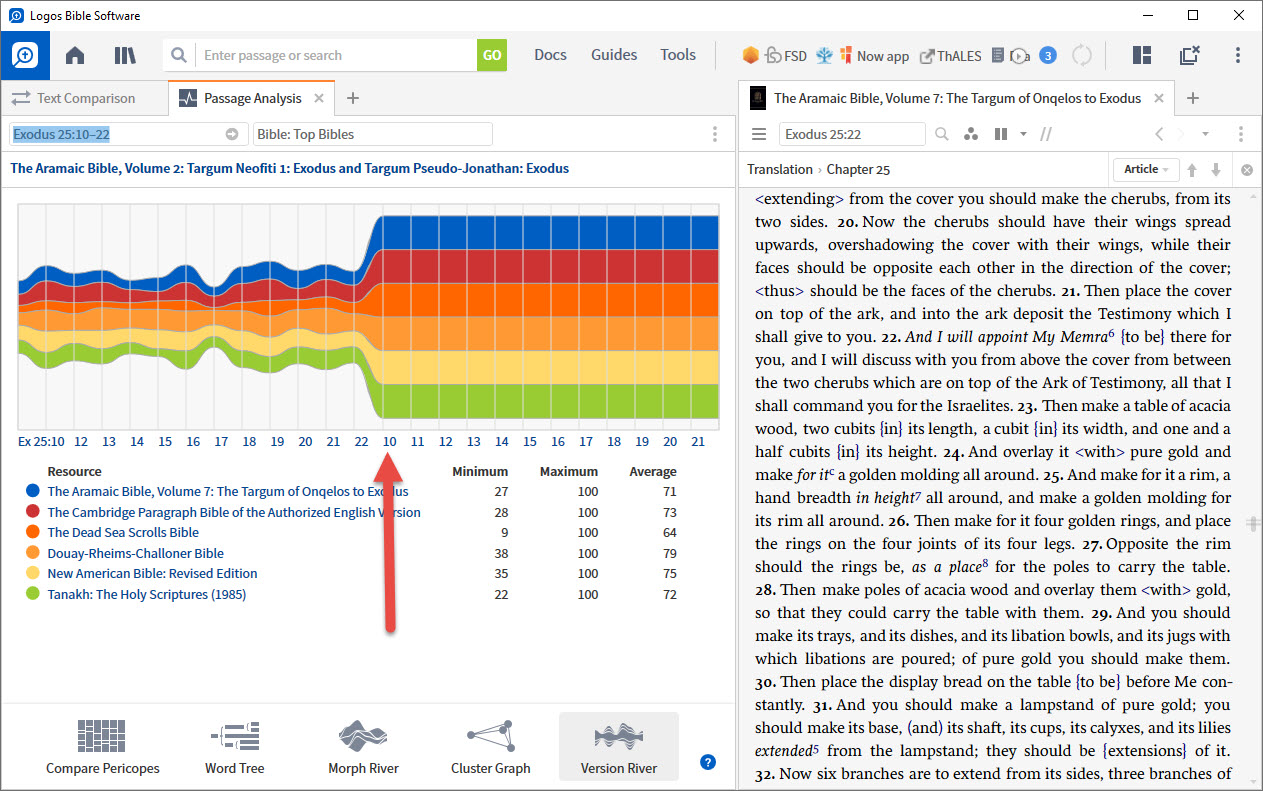This screenshot has width=1263, height=791.
Task: Click the blue tree shortcut icon
Action: [825, 56]
